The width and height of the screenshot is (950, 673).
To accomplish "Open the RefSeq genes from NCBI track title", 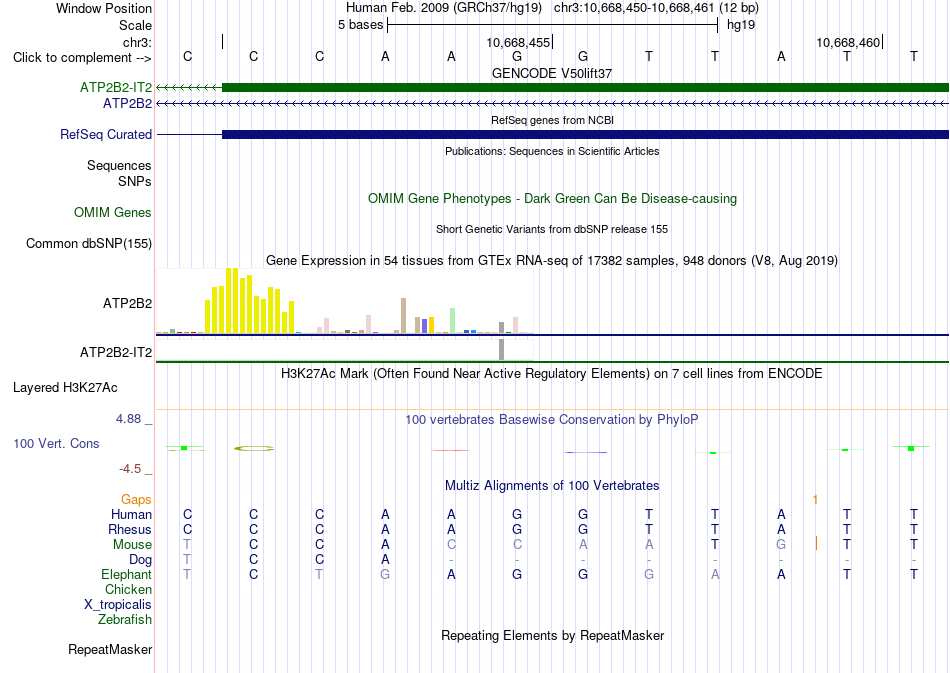I will click(x=552, y=120).
